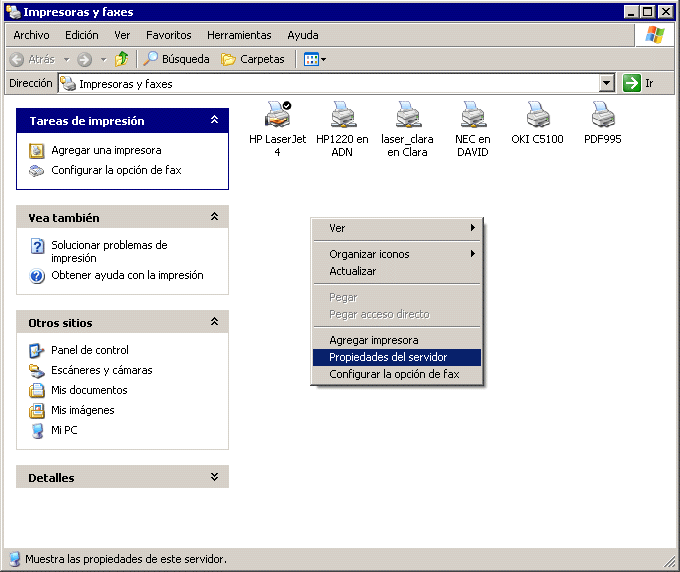The image size is (680, 572).
Task: Select the HP LaserJet 4 printer icon
Action: (x=277, y=113)
